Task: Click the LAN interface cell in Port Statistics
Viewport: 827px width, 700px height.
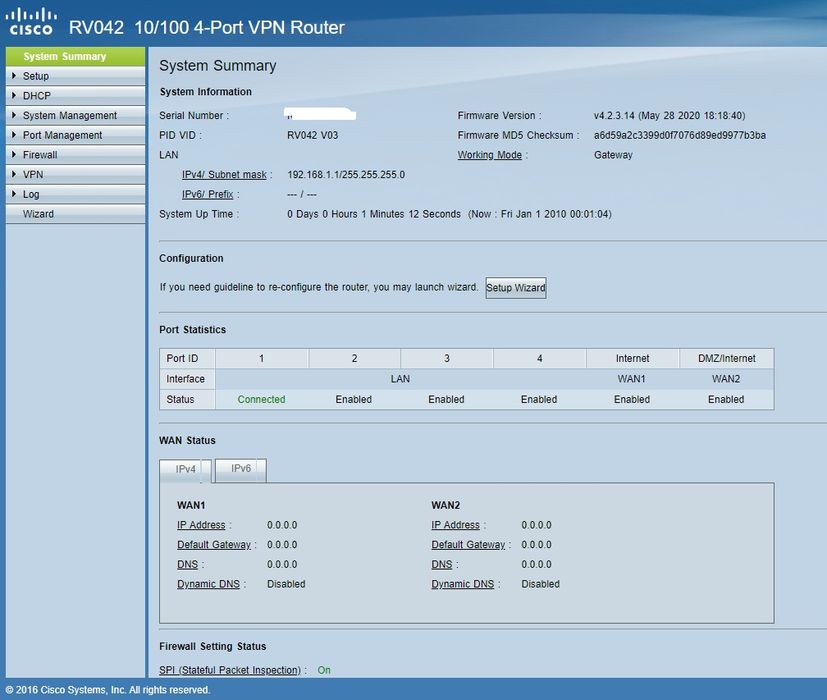Action: [x=400, y=379]
